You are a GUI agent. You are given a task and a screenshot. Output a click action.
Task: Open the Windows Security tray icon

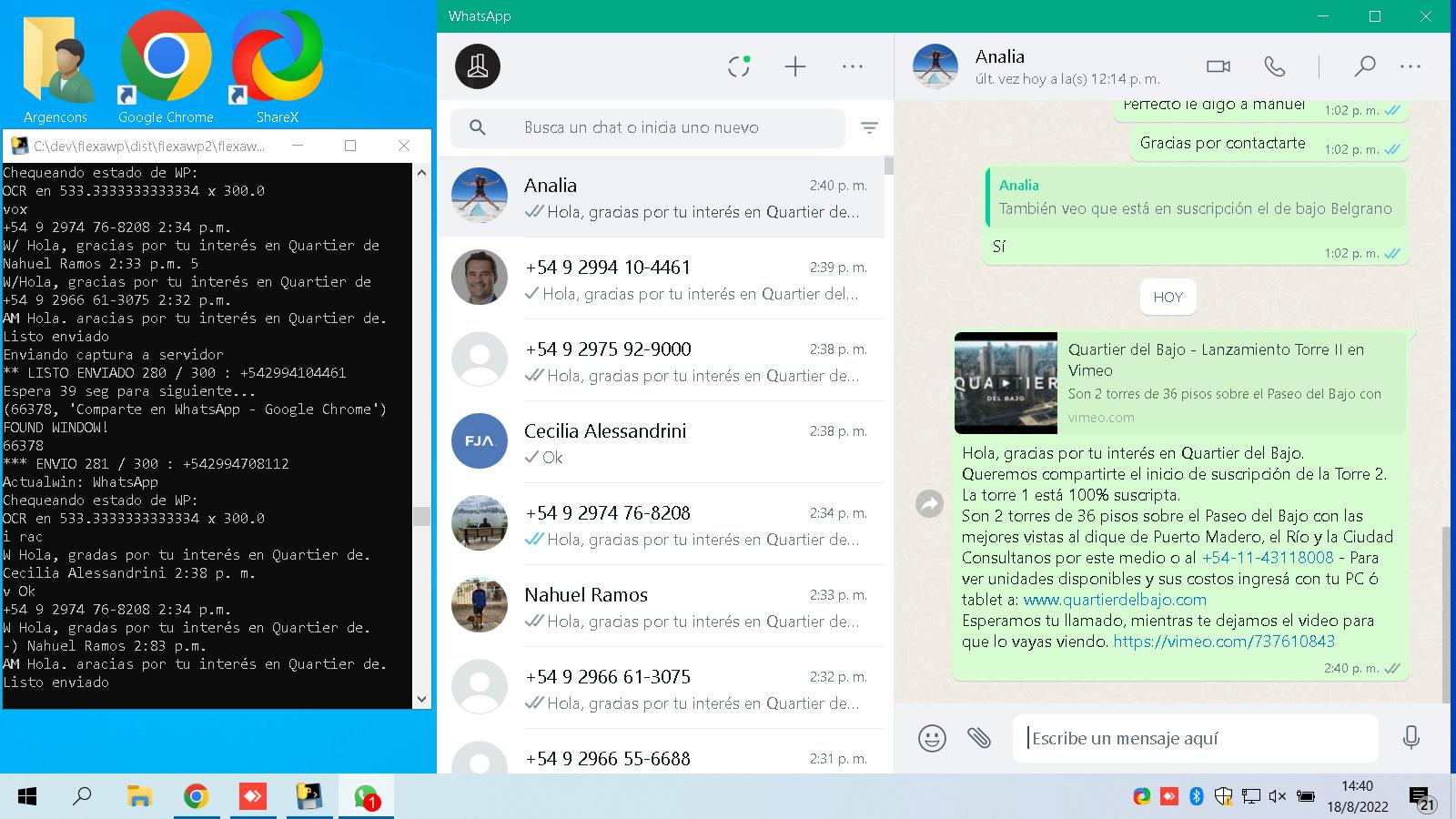click(x=1224, y=796)
